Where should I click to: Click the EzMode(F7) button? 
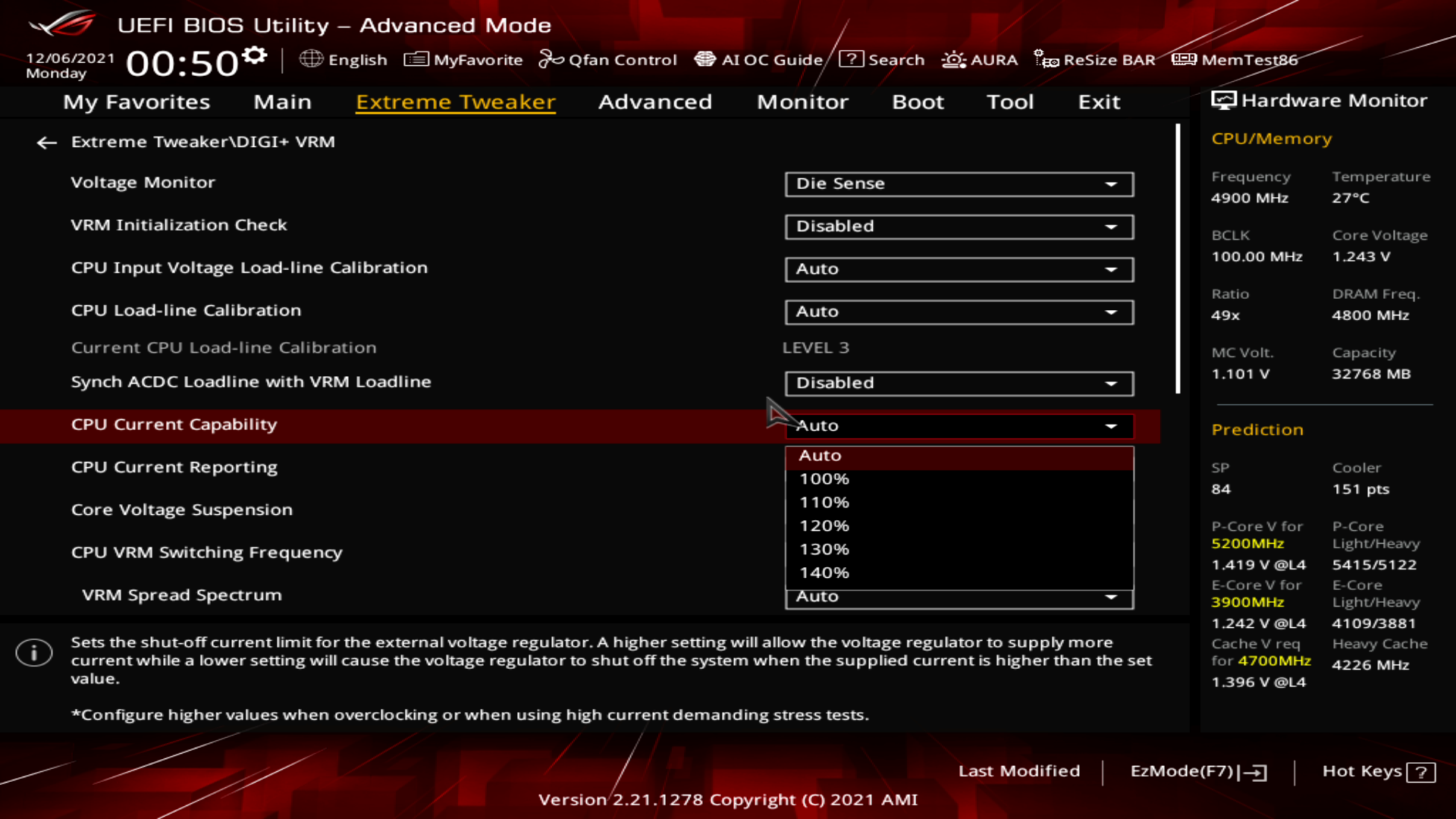(1198, 772)
